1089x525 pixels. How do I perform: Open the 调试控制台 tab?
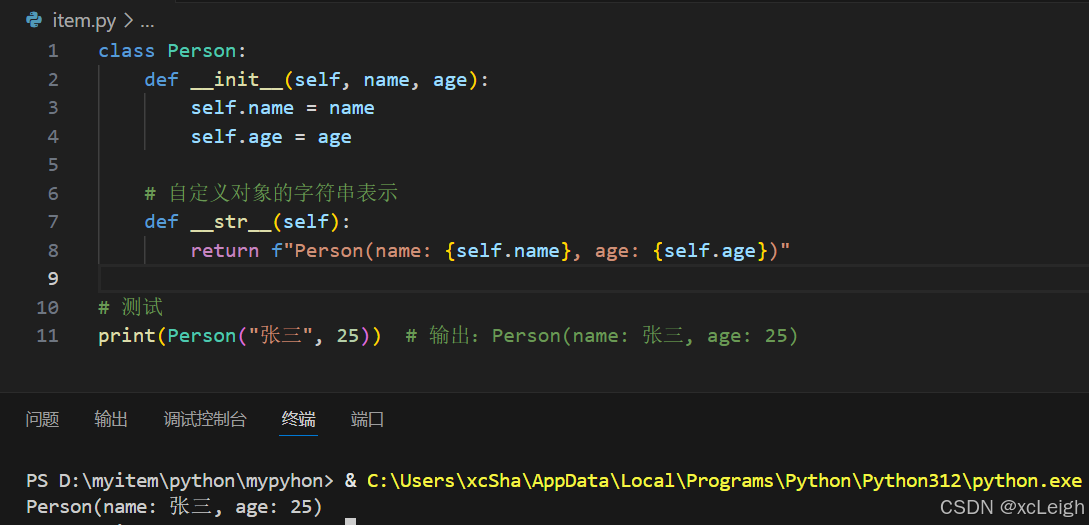tap(205, 419)
